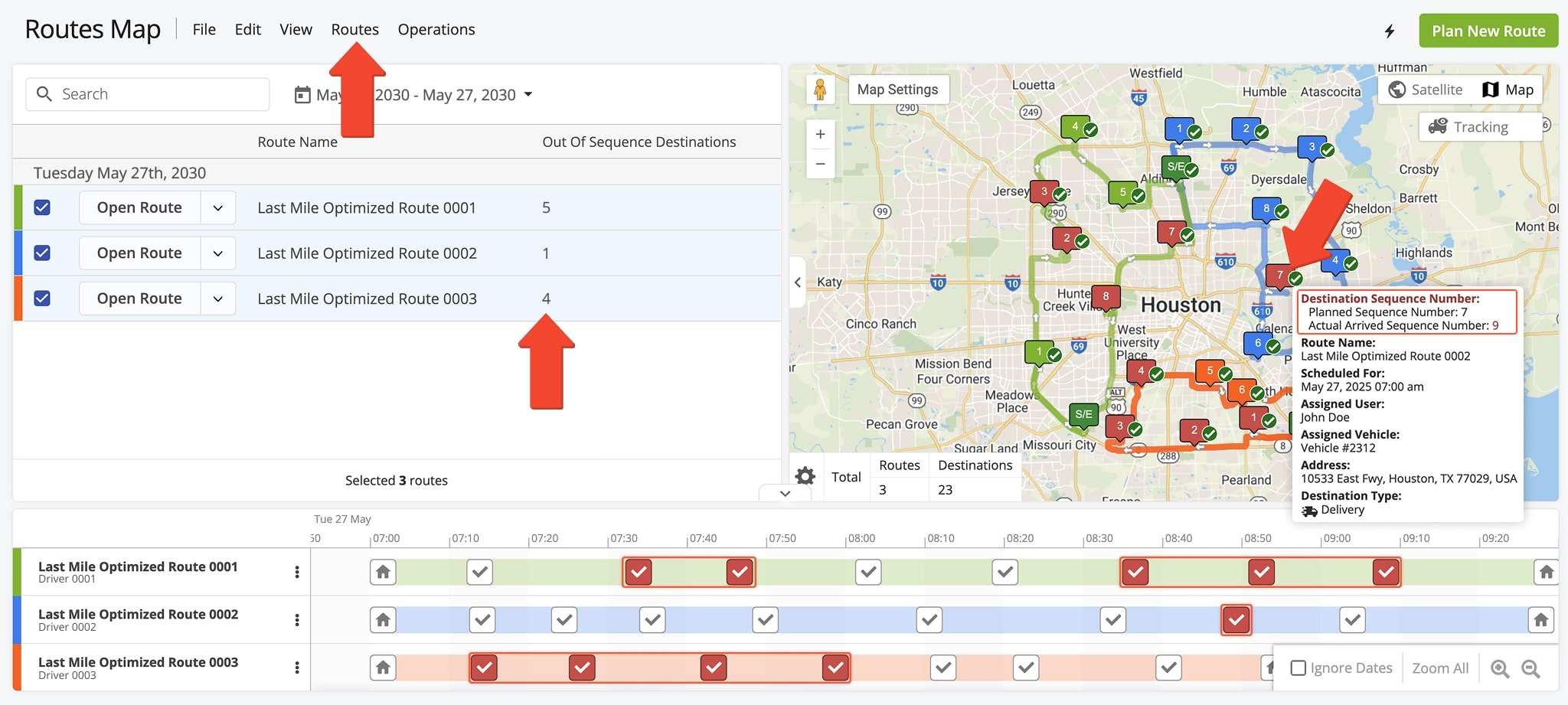Click Route 0002 timeline start home icon
Viewport: 1568px width, 705px height.
coord(383,619)
